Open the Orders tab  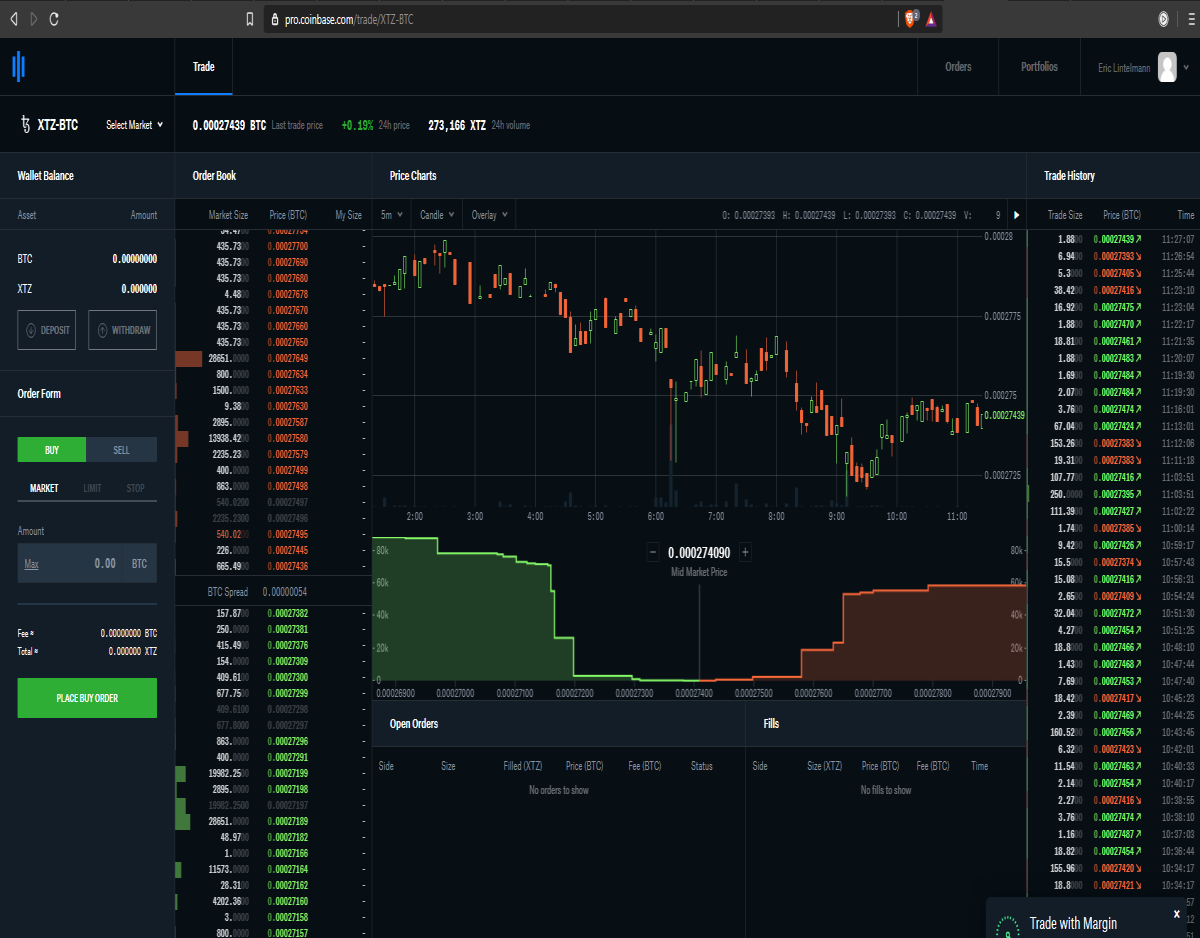tap(958, 67)
